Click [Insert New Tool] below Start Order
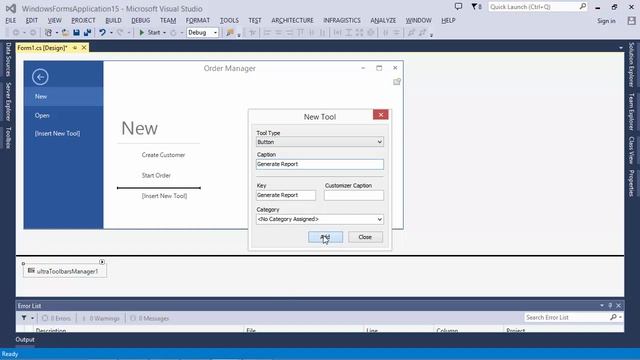 [x=164, y=196]
